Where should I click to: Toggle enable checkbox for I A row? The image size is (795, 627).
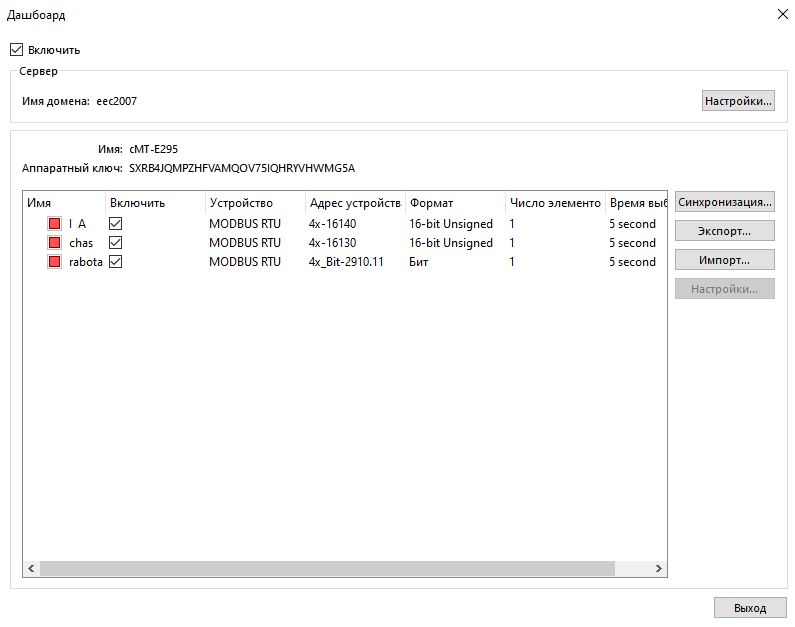(115, 224)
